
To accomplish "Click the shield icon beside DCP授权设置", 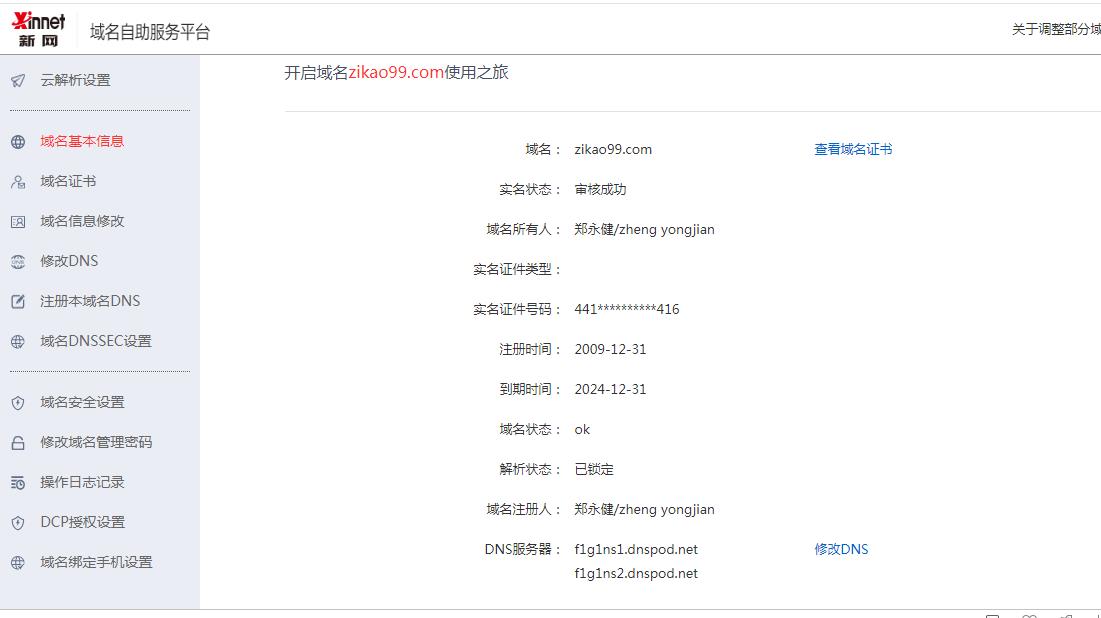I will click(x=18, y=523).
